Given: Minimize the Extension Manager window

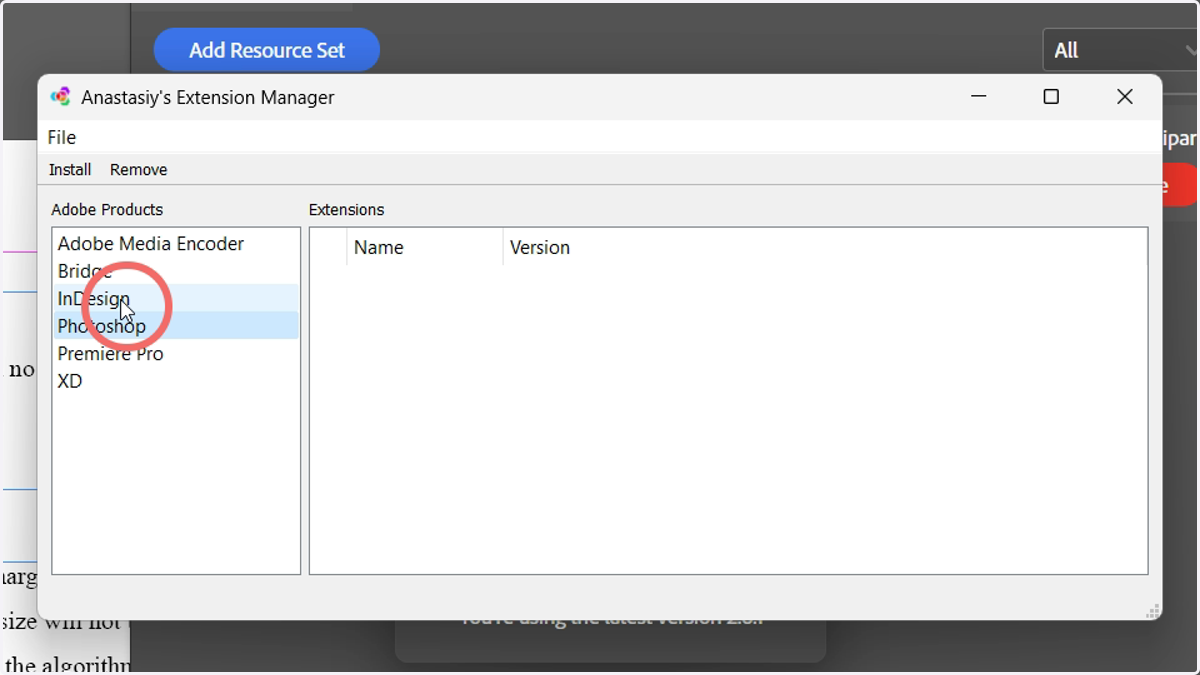Looking at the screenshot, I should tap(978, 97).
